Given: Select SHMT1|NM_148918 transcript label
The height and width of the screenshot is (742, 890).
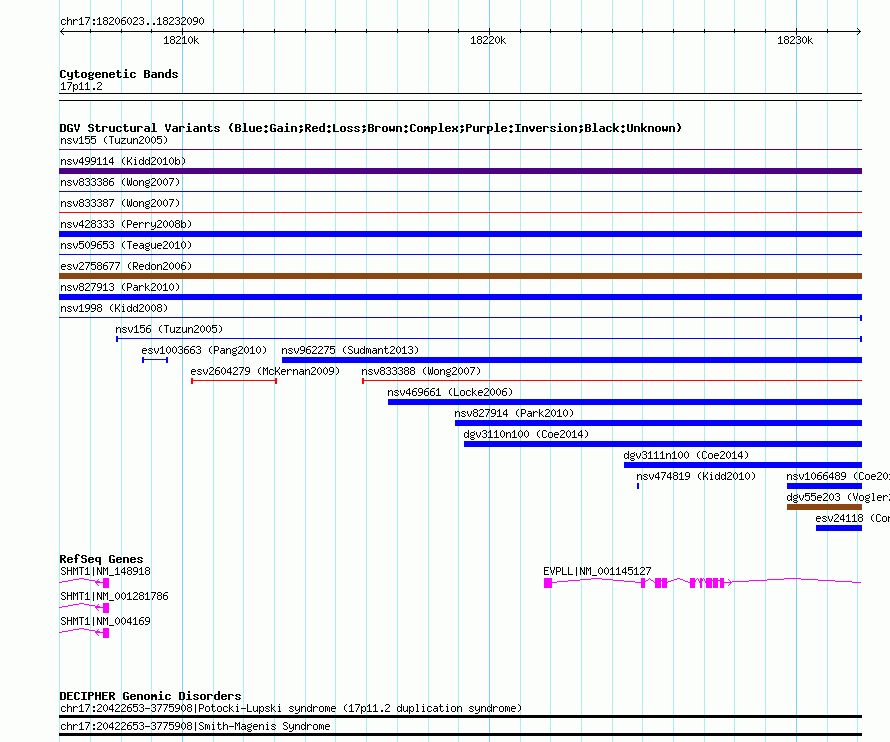Looking at the screenshot, I should [106, 571].
